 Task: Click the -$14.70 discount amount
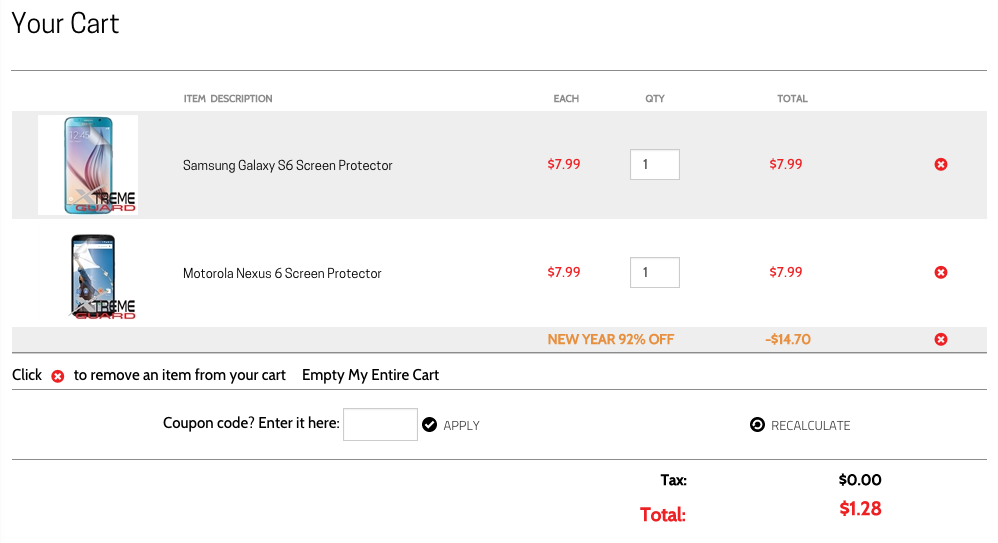[787, 340]
